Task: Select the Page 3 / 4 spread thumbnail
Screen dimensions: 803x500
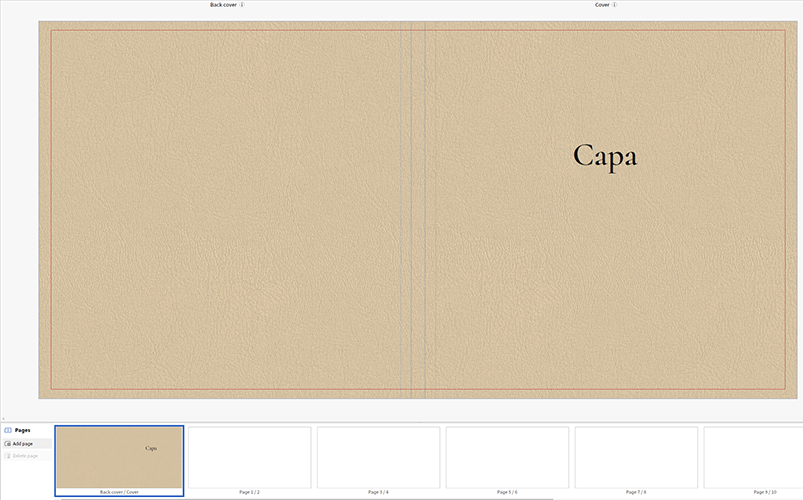Action: pyautogui.click(x=378, y=458)
